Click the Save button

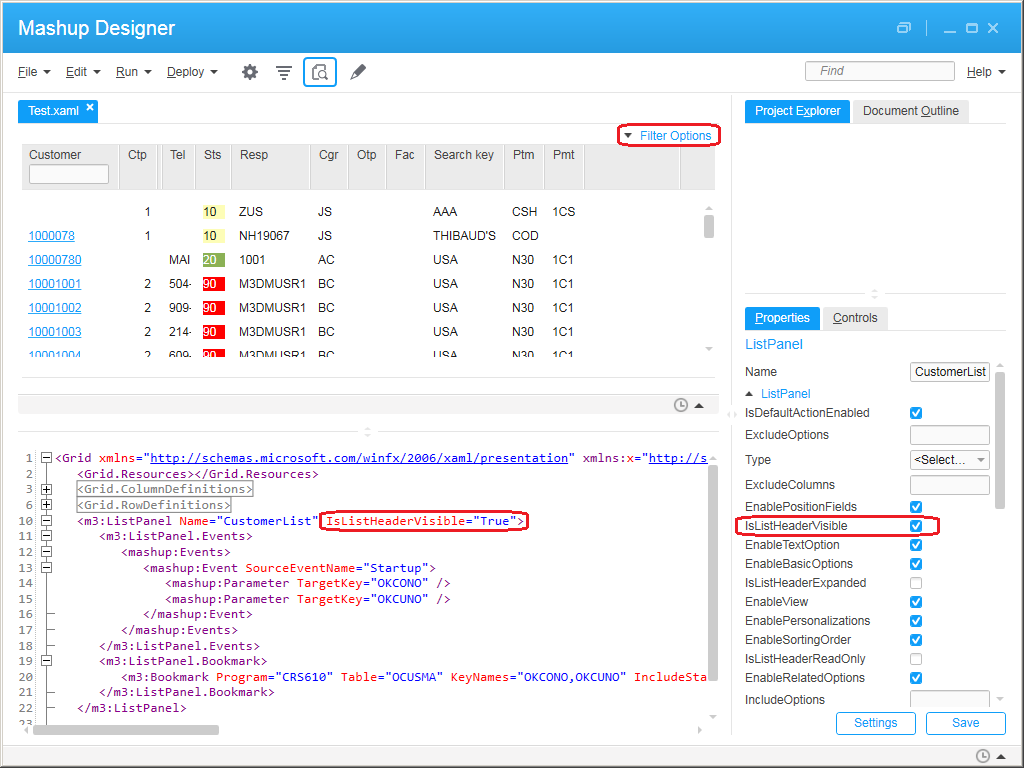tap(965, 723)
